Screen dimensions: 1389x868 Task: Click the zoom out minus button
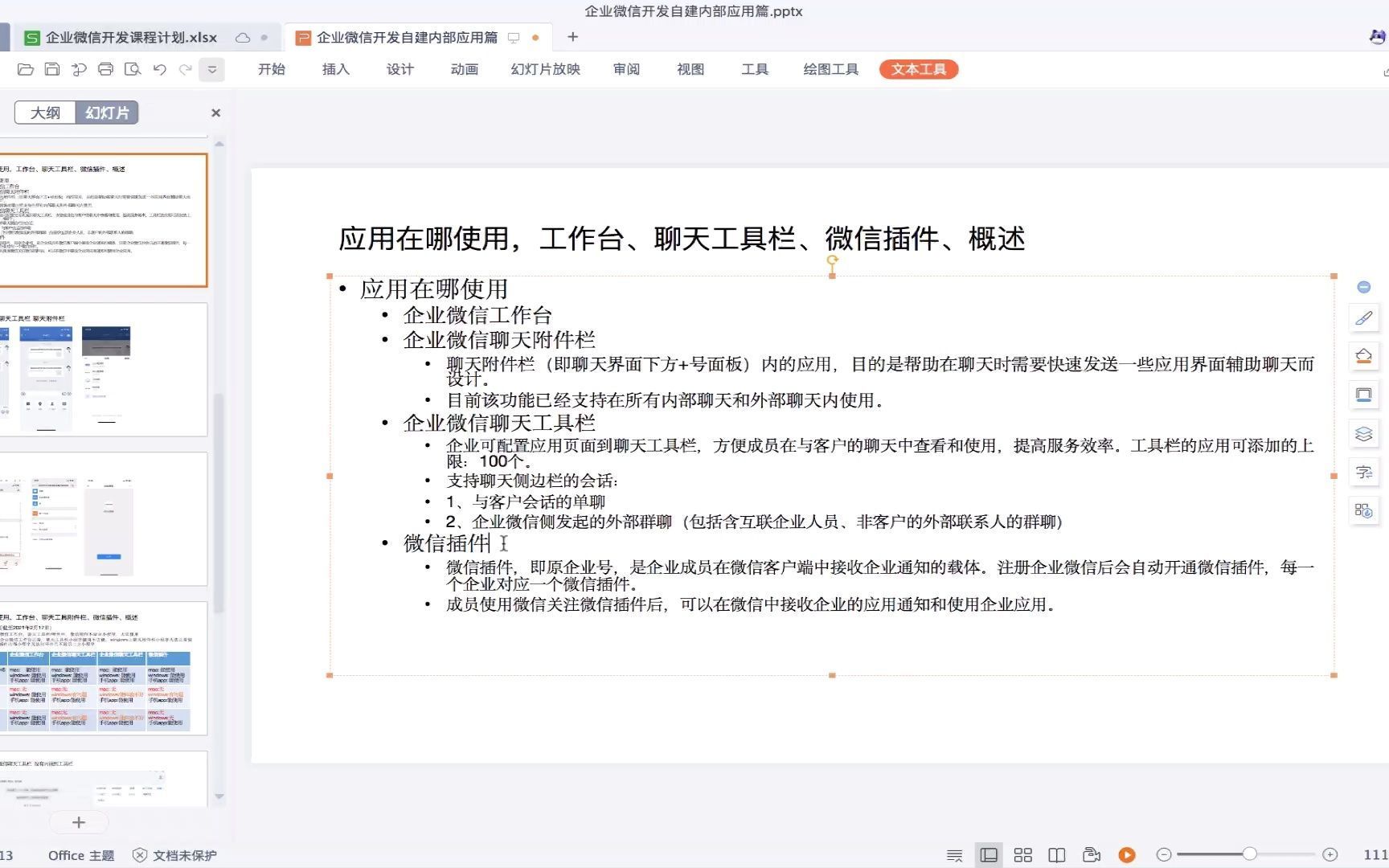tap(1163, 854)
